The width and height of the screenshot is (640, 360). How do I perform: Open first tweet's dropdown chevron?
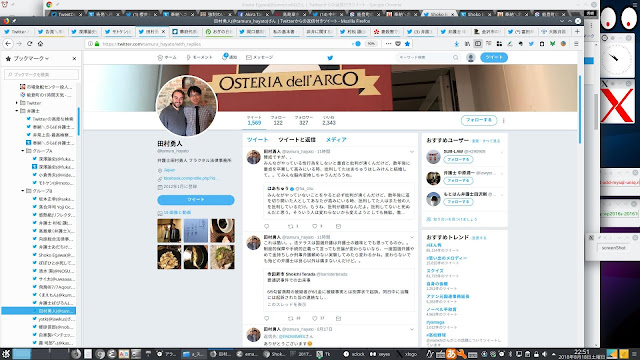[412, 152]
